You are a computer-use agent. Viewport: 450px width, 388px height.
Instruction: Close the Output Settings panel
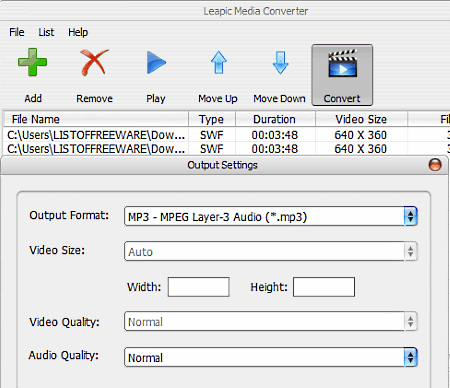click(435, 165)
